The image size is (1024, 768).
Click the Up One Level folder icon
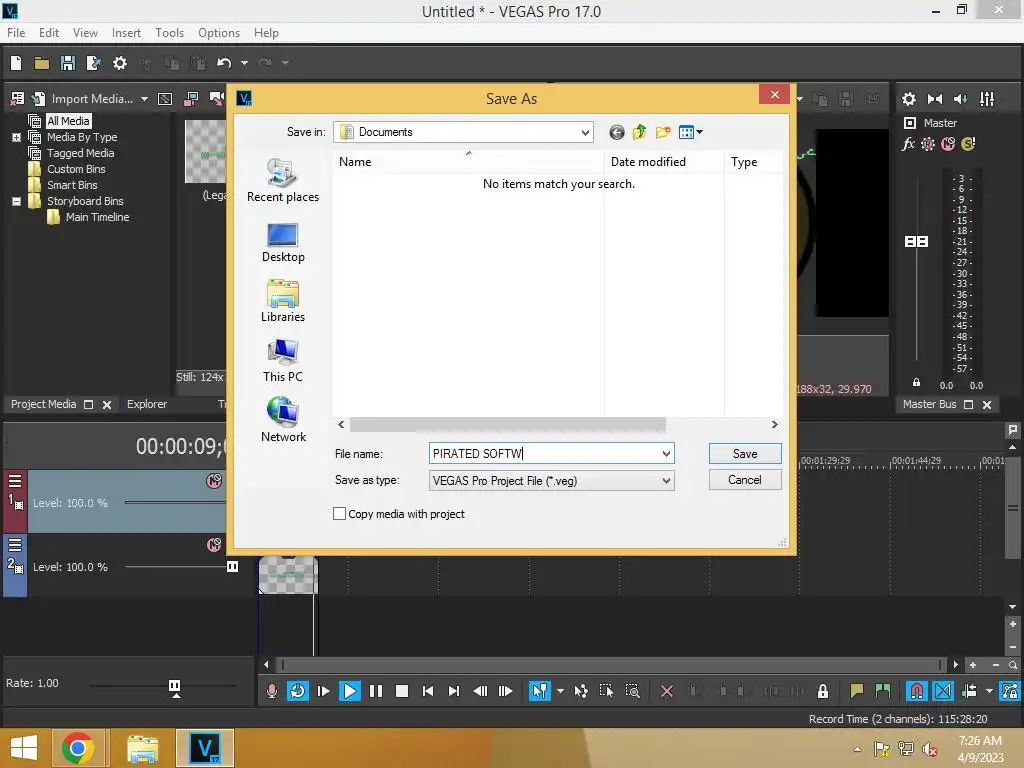coord(639,133)
